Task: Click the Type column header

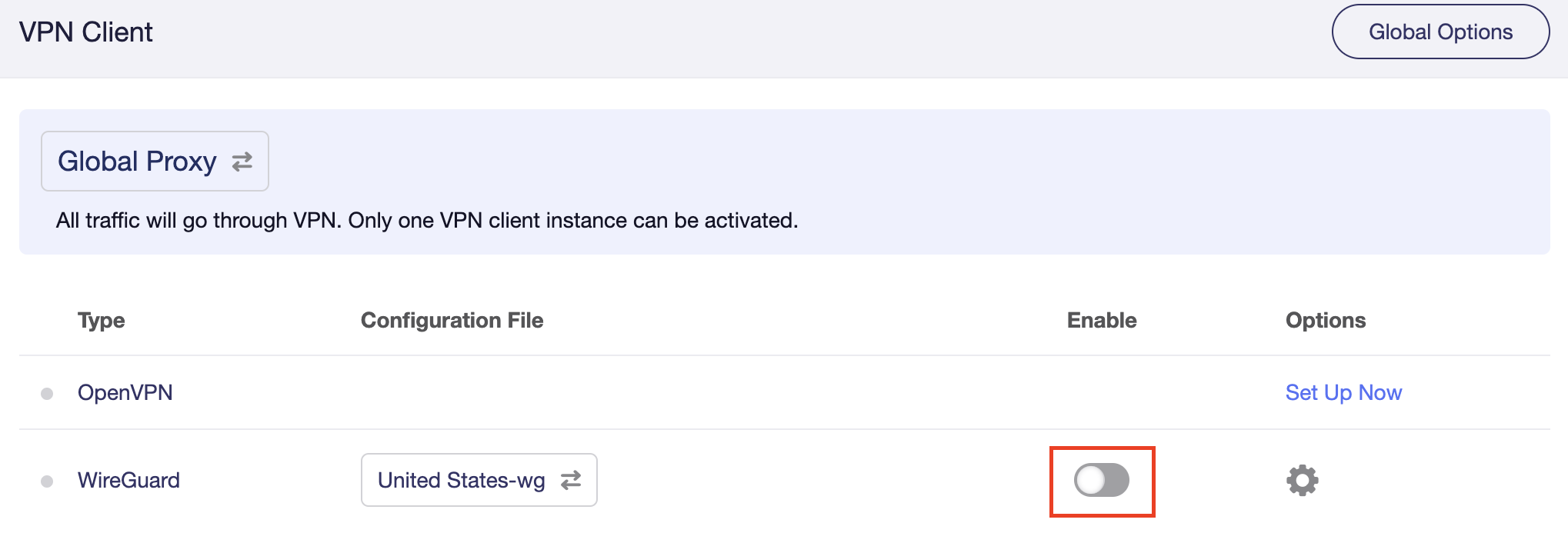Action: [x=101, y=320]
